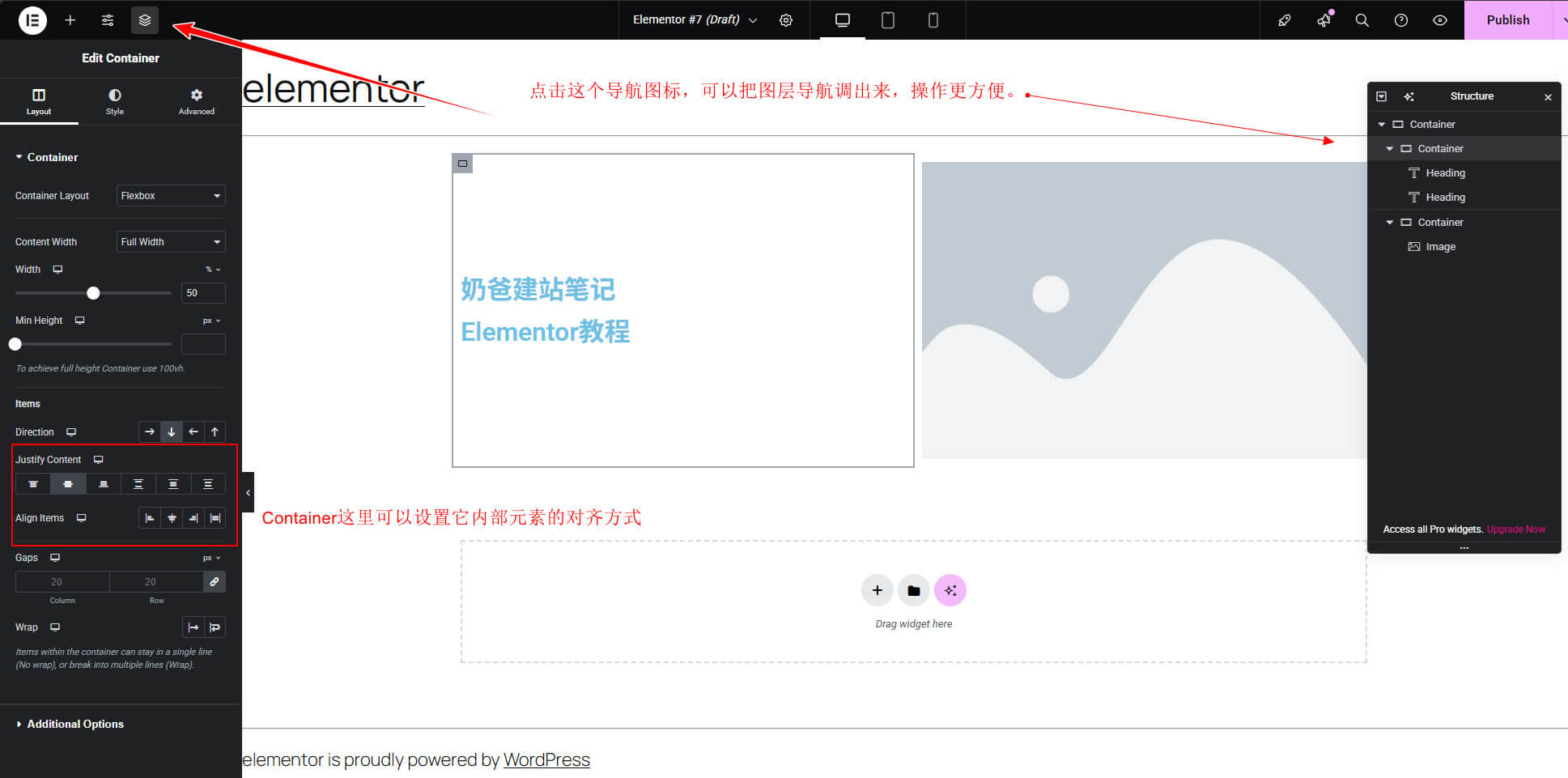
Task: Open the Structure layers icon in top bar
Action: (x=145, y=20)
